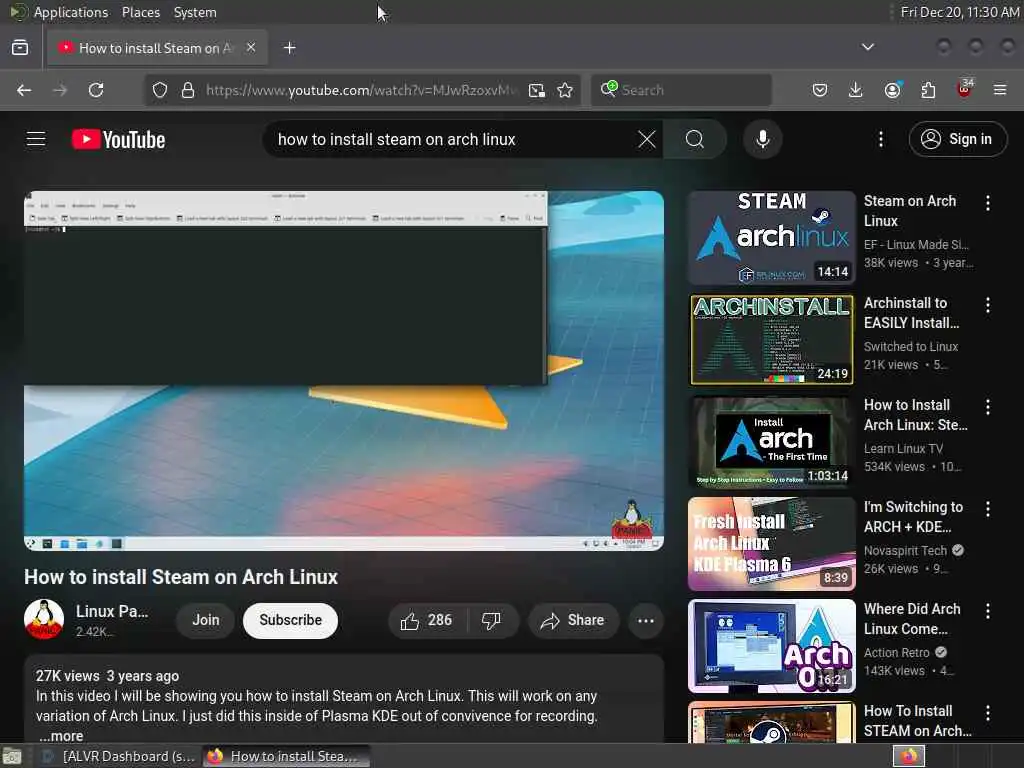The height and width of the screenshot is (768, 1024).
Task: Open the ARCHINSTALL thumbnail 24:19
Action: point(771,340)
